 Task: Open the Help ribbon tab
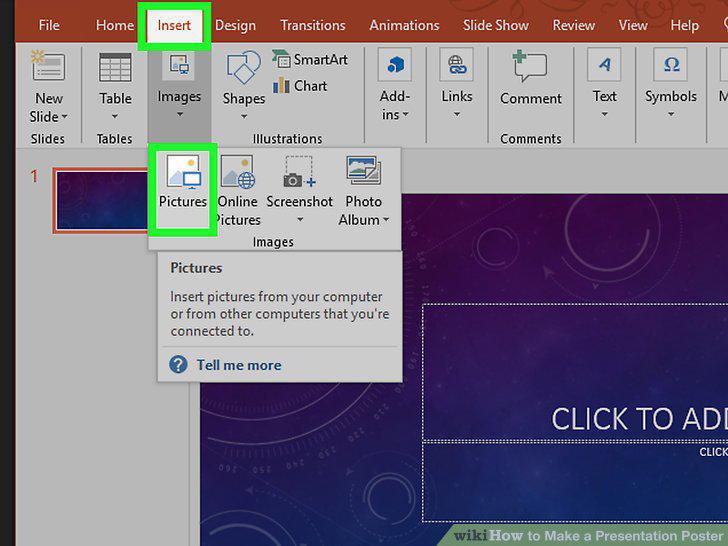[x=684, y=25]
